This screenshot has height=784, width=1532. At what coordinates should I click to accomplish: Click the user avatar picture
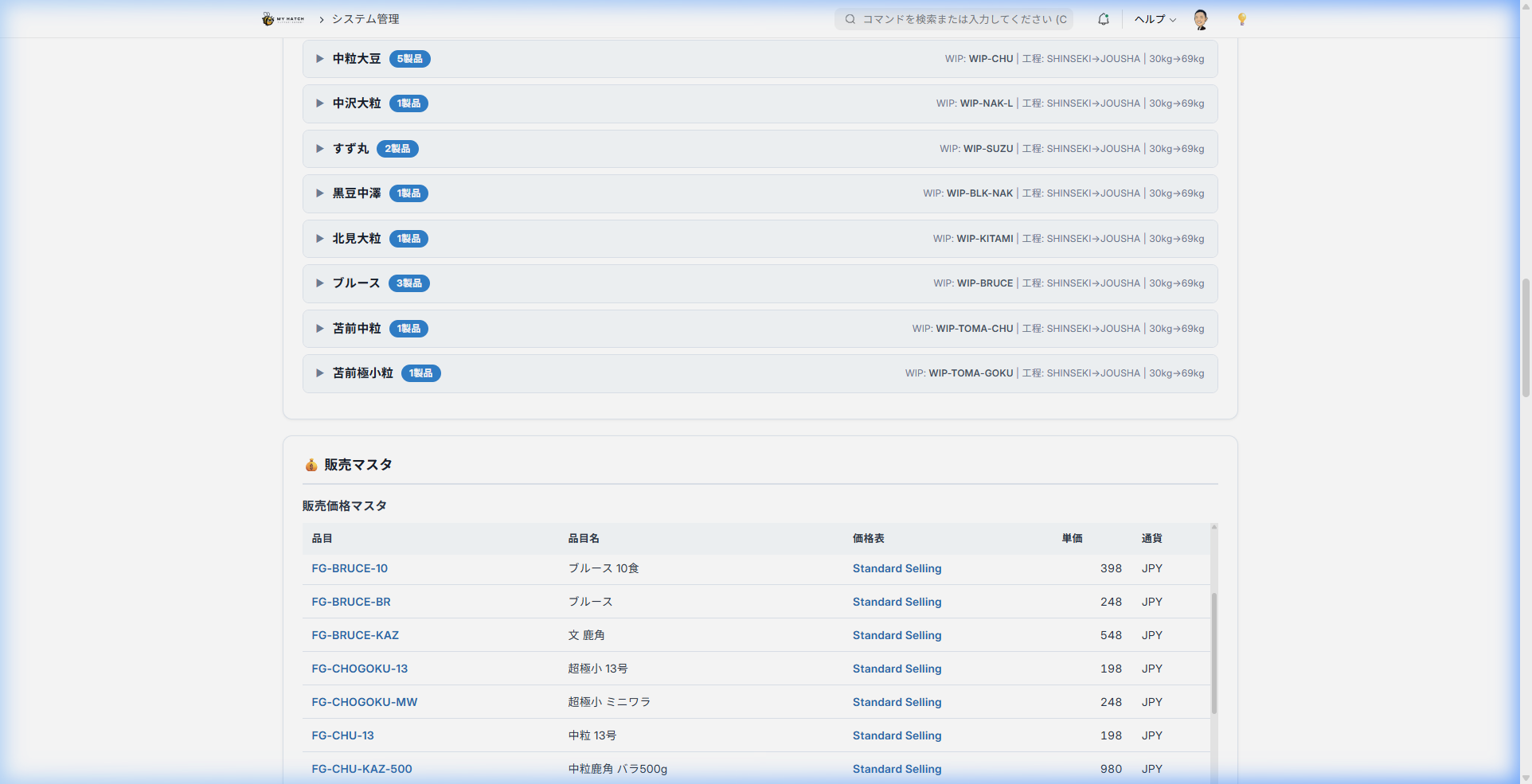(1200, 19)
